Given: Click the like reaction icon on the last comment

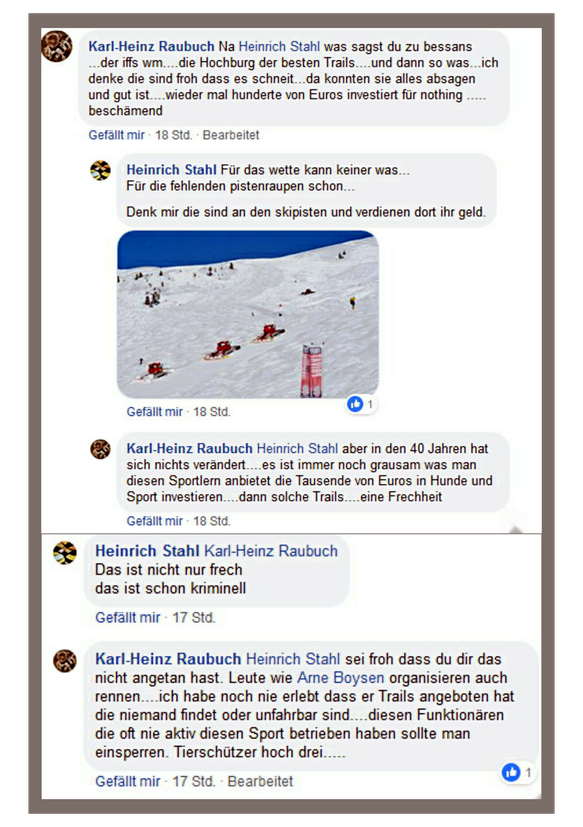Looking at the screenshot, I should (511, 772).
